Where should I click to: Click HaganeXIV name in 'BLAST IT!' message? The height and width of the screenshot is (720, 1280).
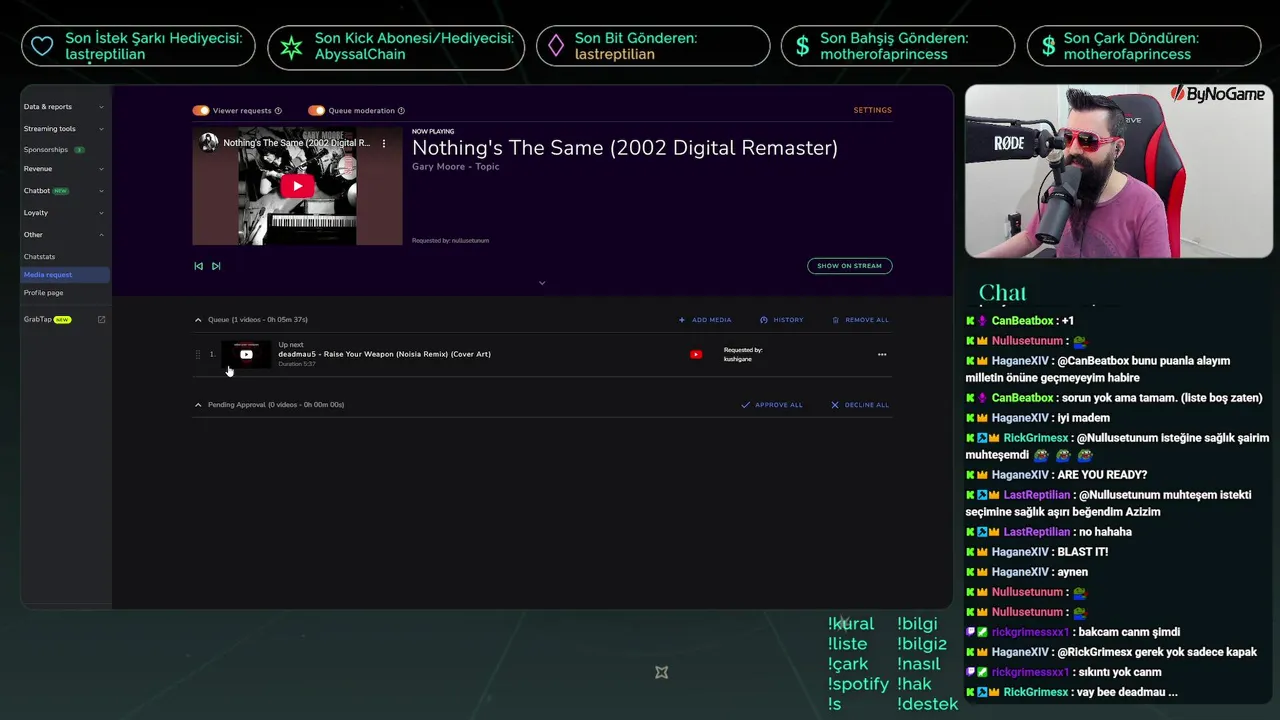coord(1020,552)
